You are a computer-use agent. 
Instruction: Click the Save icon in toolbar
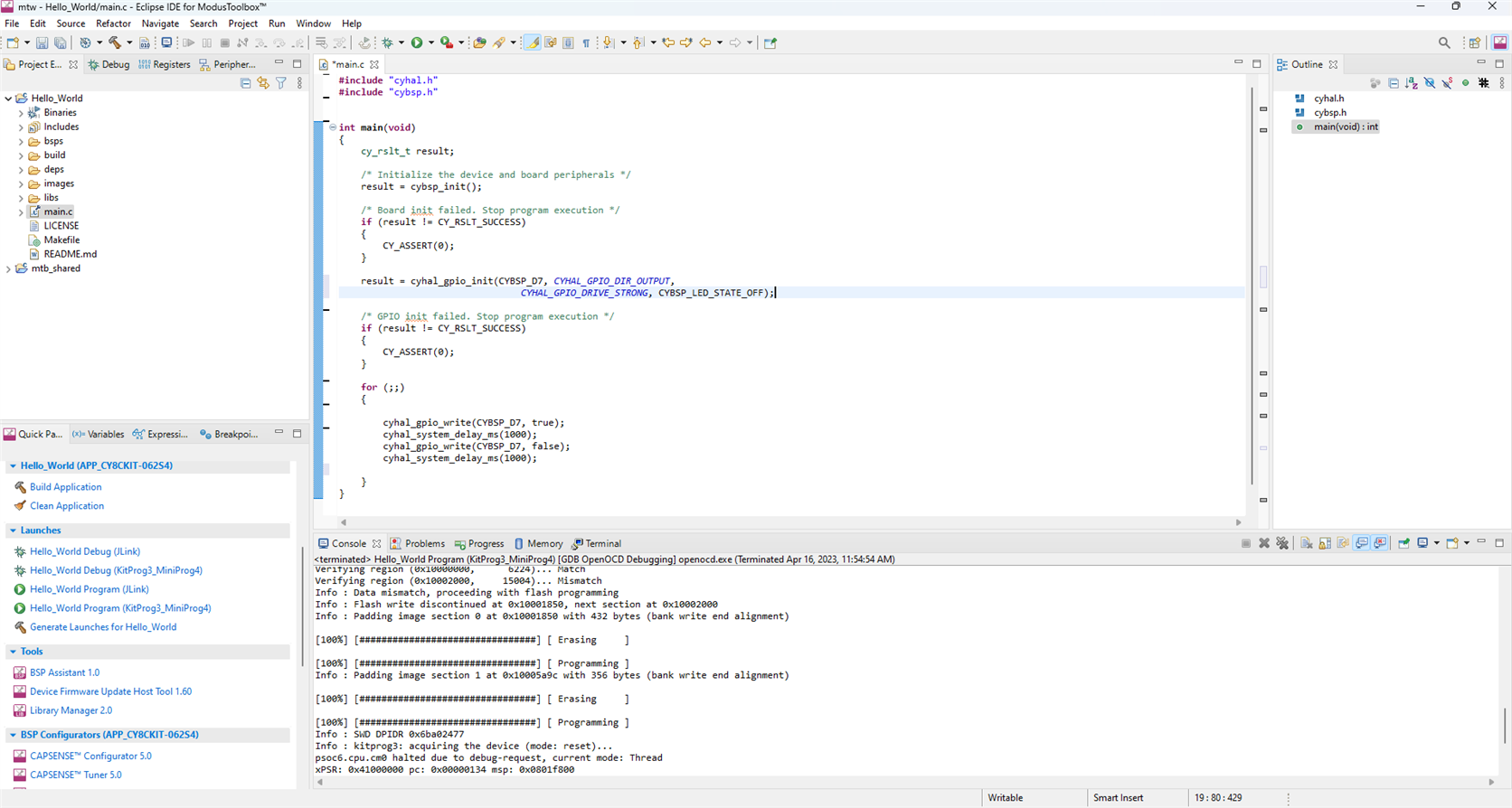click(x=43, y=42)
